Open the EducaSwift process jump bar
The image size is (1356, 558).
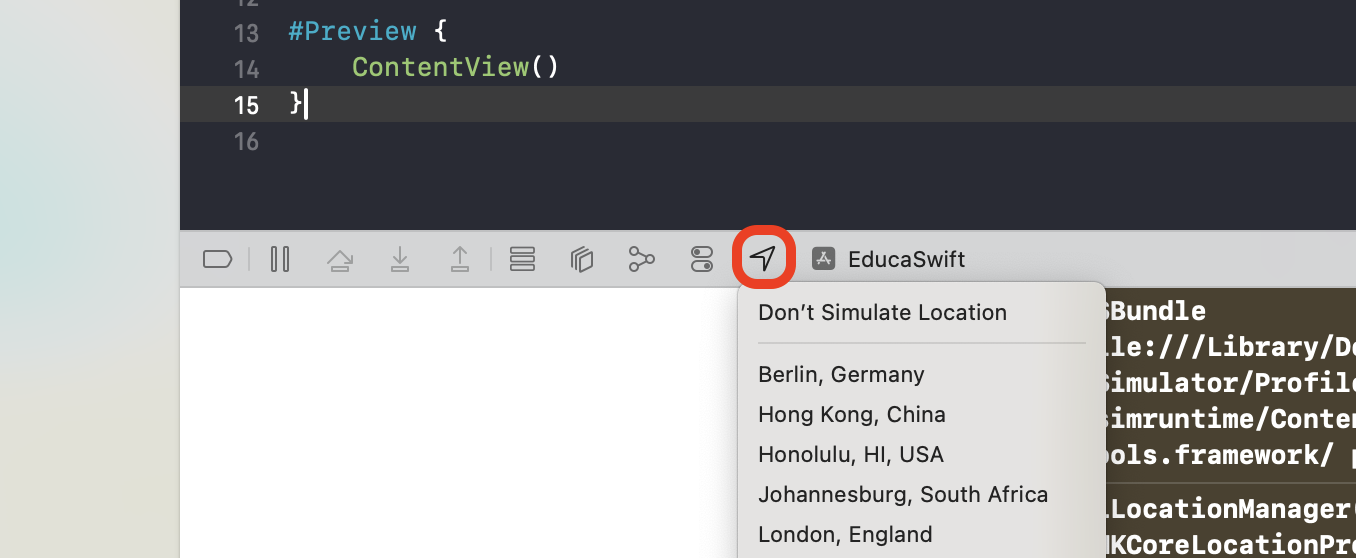(x=906, y=260)
